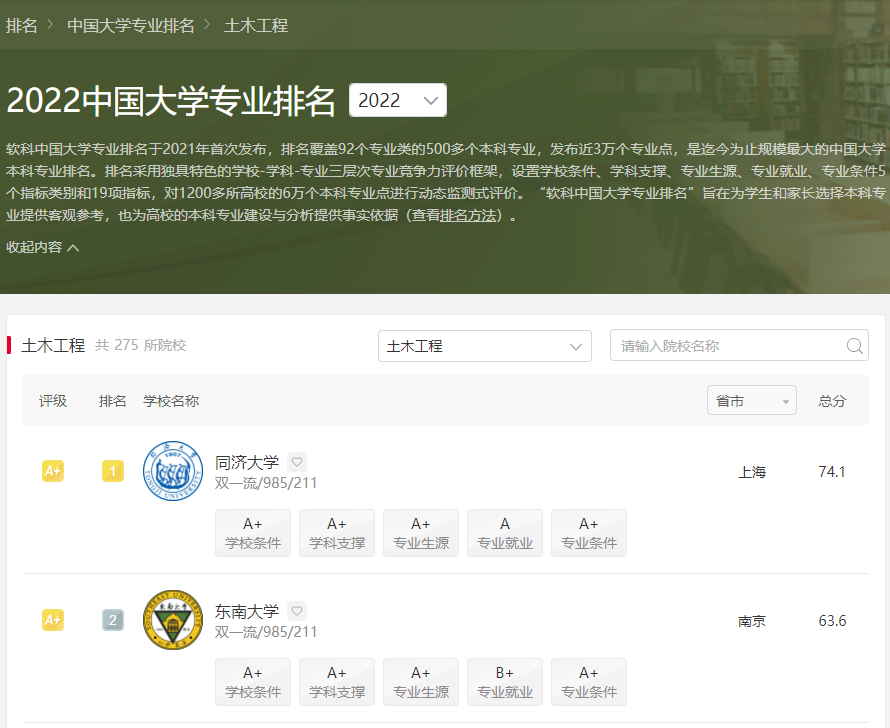Image resolution: width=890 pixels, height=728 pixels.
Task: Click the A+ badge next to 东南大学
Action: pos(52,619)
